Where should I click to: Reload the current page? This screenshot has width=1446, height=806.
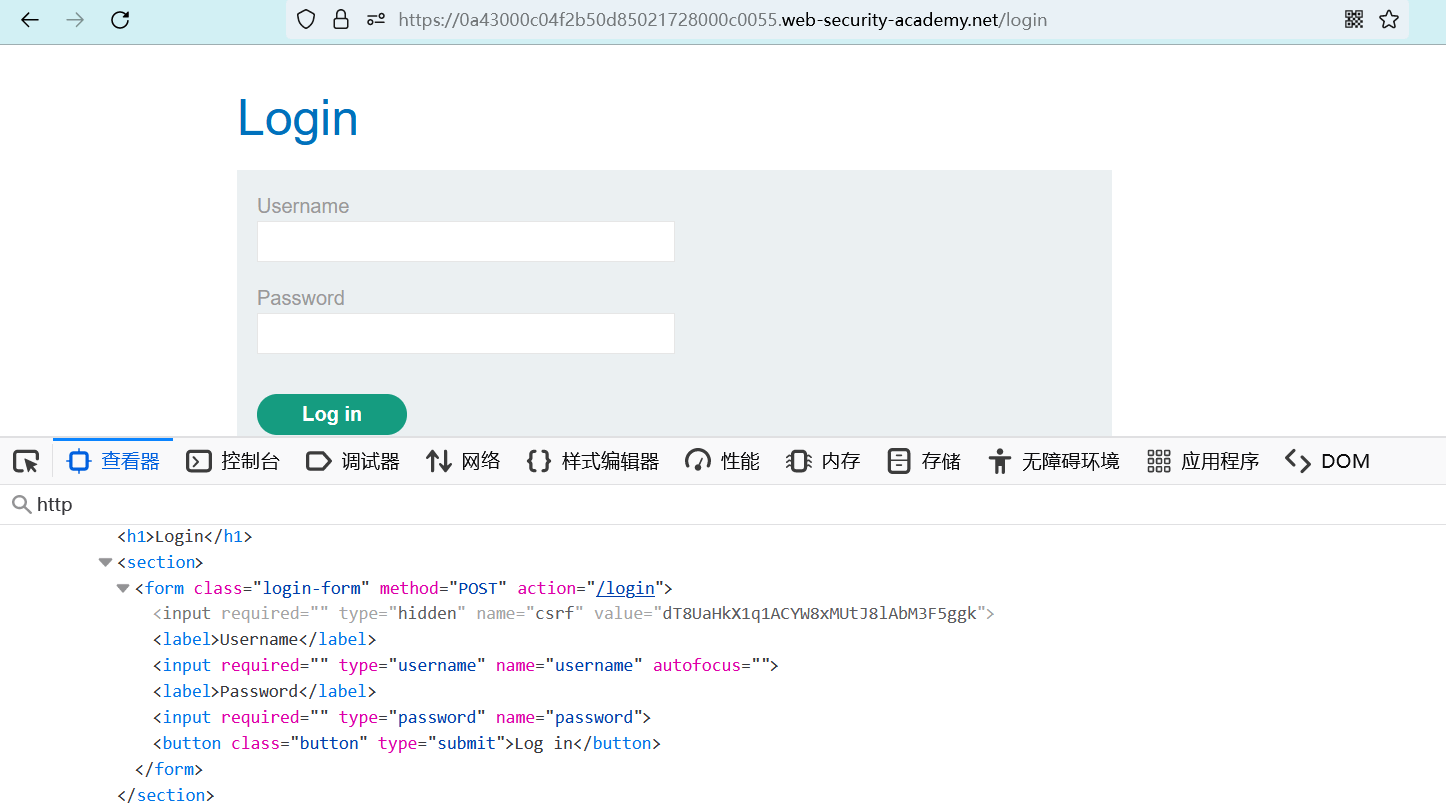coord(120,19)
